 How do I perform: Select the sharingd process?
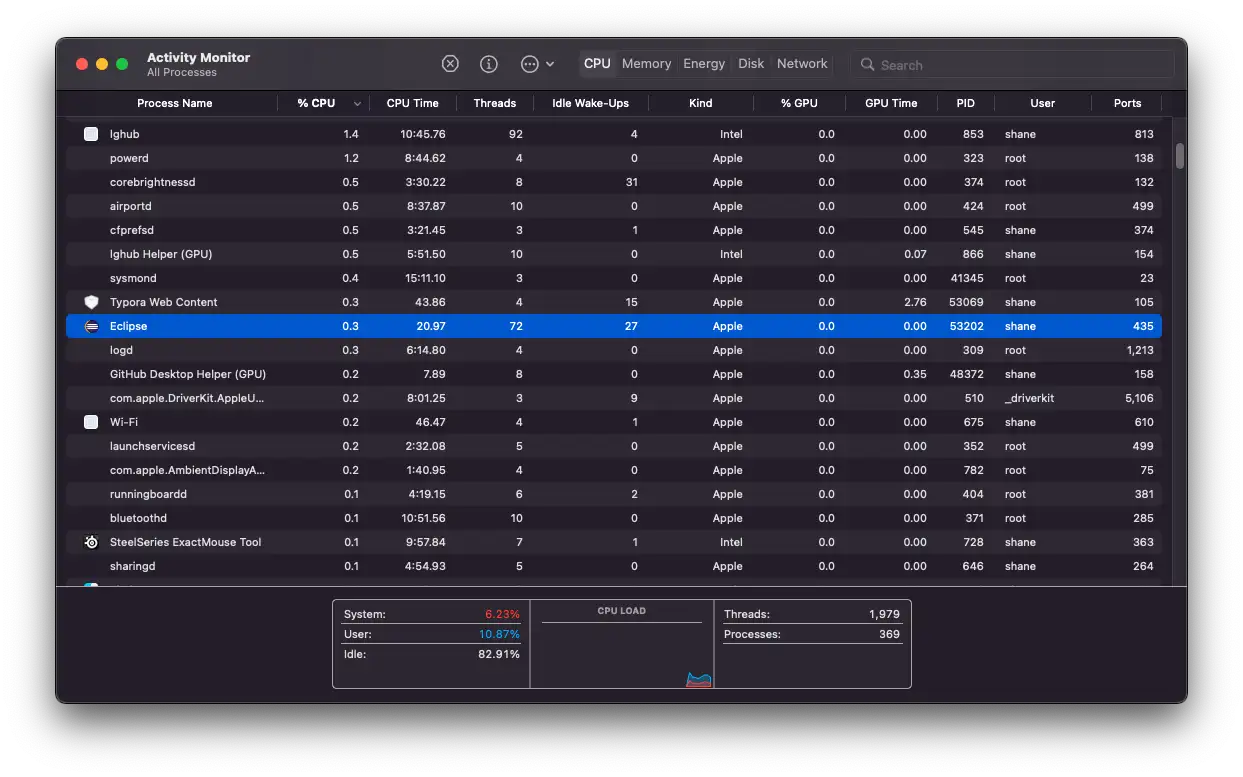(614, 566)
